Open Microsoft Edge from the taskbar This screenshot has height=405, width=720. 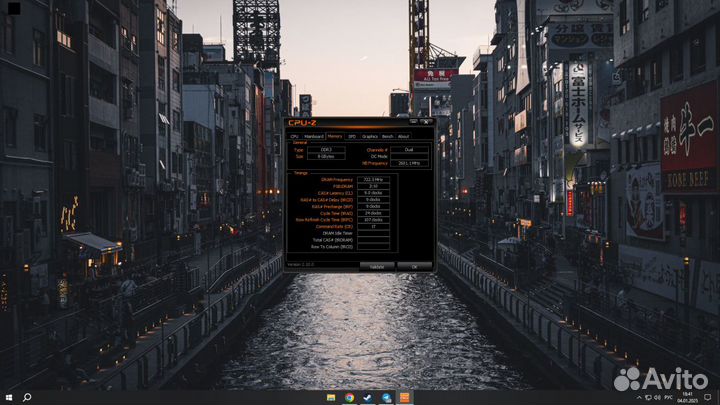pyautogui.click(x=386, y=397)
